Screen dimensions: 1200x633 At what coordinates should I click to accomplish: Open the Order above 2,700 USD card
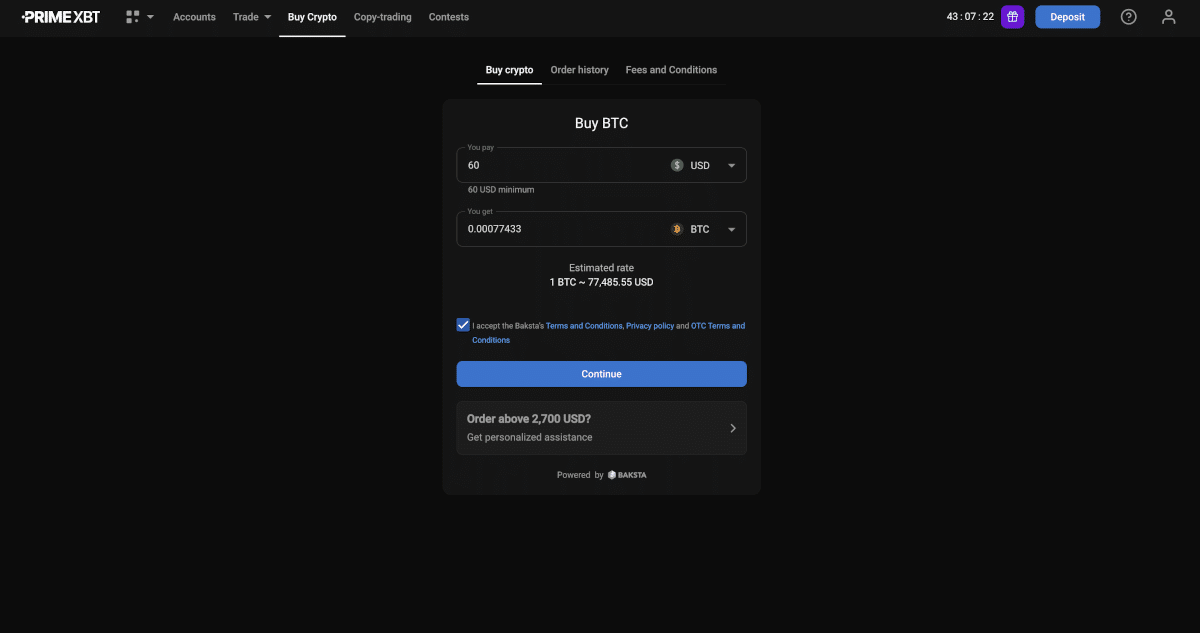(601, 428)
